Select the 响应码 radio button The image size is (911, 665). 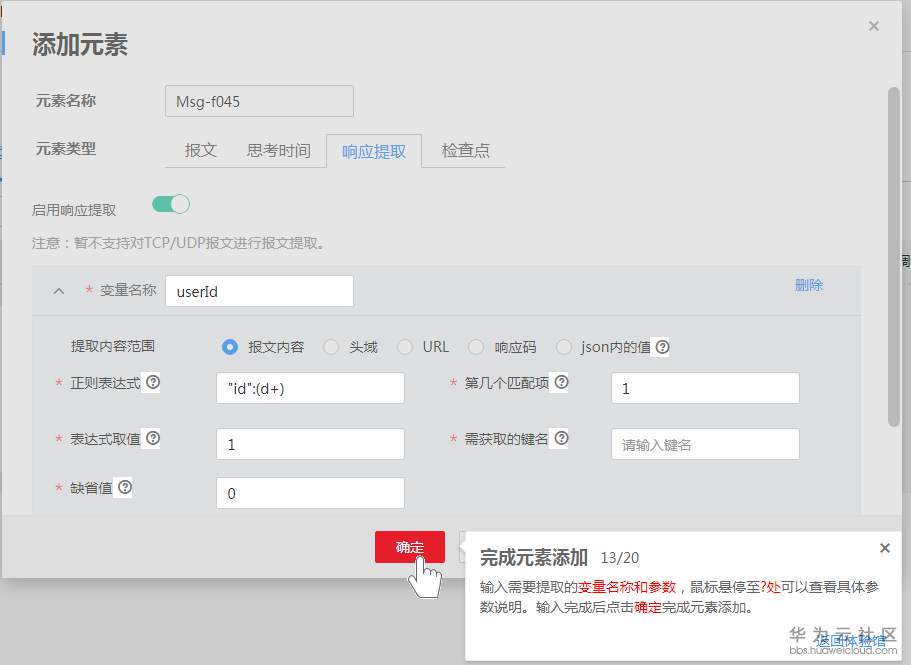click(476, 347)
